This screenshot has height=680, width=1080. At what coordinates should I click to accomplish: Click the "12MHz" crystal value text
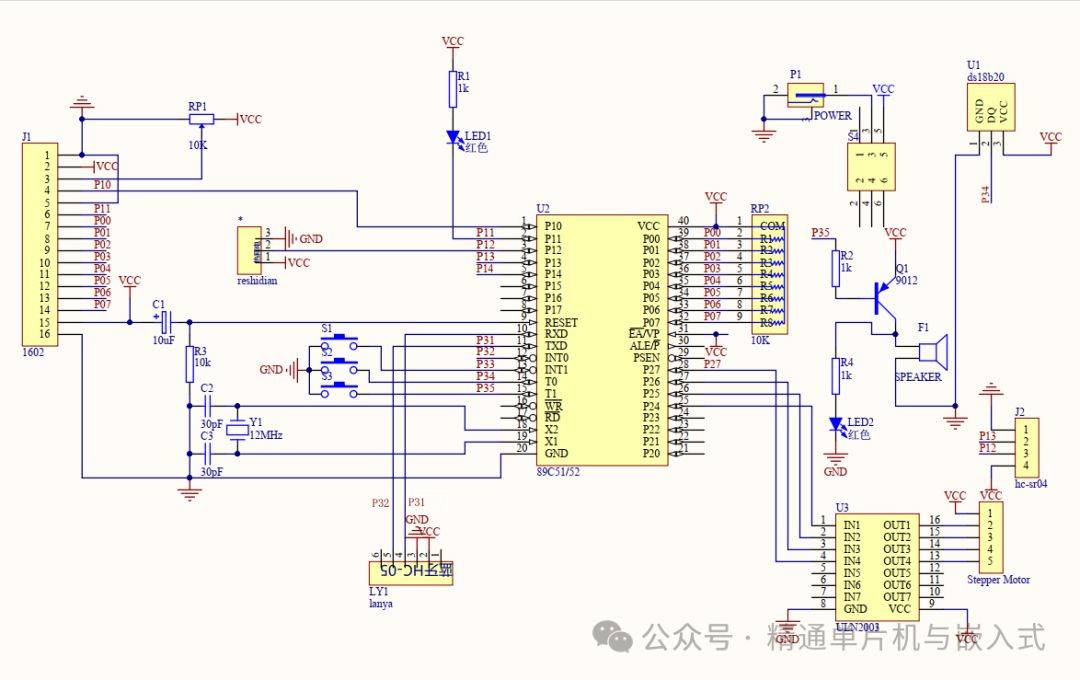pyautogui.click(x=265, y=435)
